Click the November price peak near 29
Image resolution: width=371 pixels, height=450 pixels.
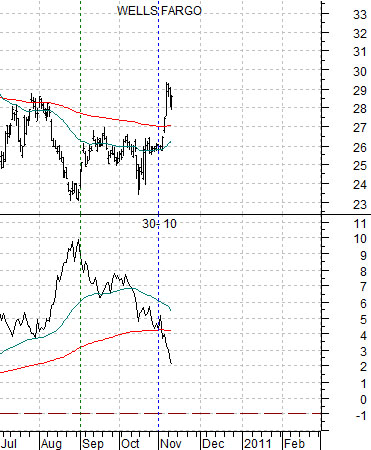pos(167,83)
